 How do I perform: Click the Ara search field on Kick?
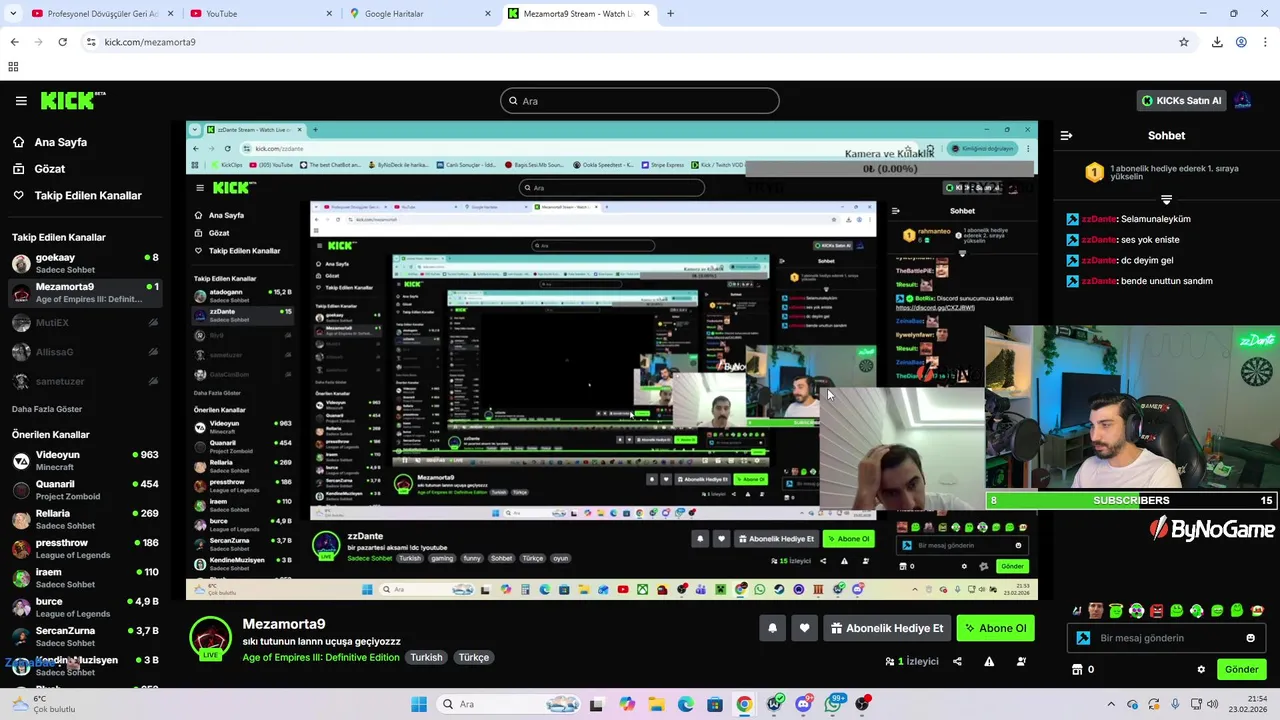(640, 101)
